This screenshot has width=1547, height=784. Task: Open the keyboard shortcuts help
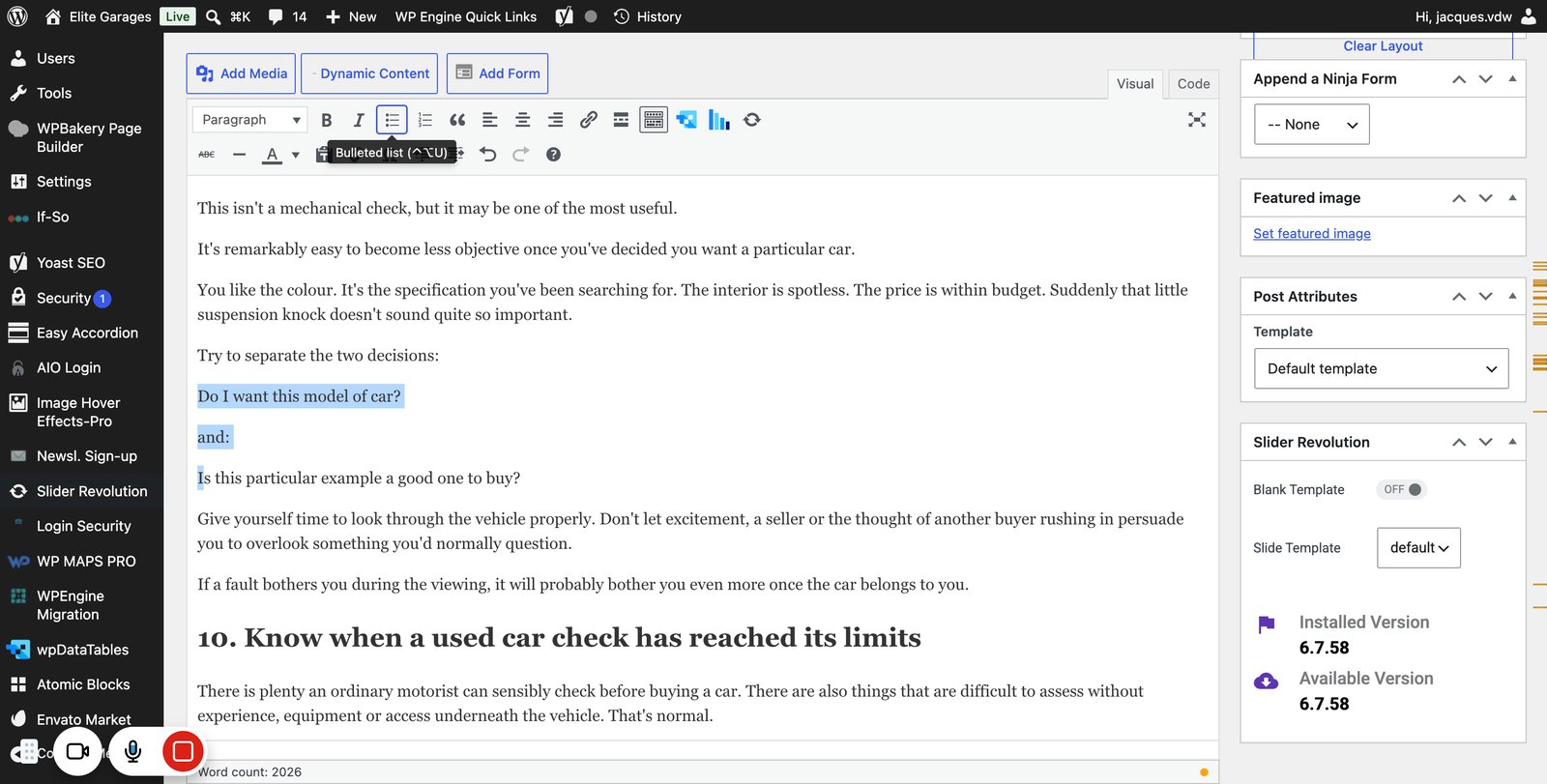tap(553, 155)
